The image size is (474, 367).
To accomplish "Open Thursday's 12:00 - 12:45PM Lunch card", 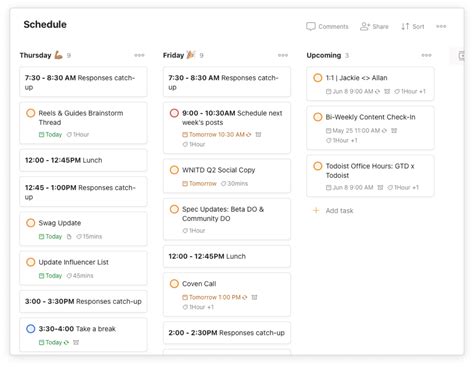I will pos(83,160).
